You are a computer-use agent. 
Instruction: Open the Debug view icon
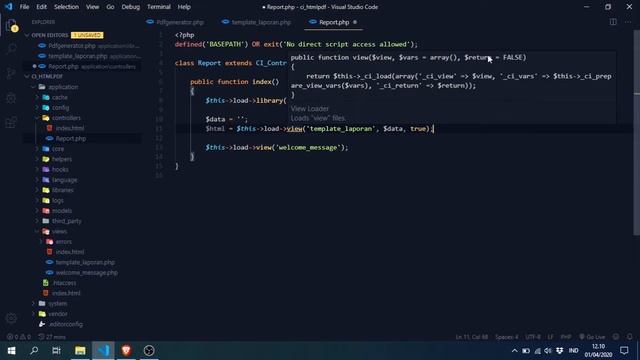11,98
